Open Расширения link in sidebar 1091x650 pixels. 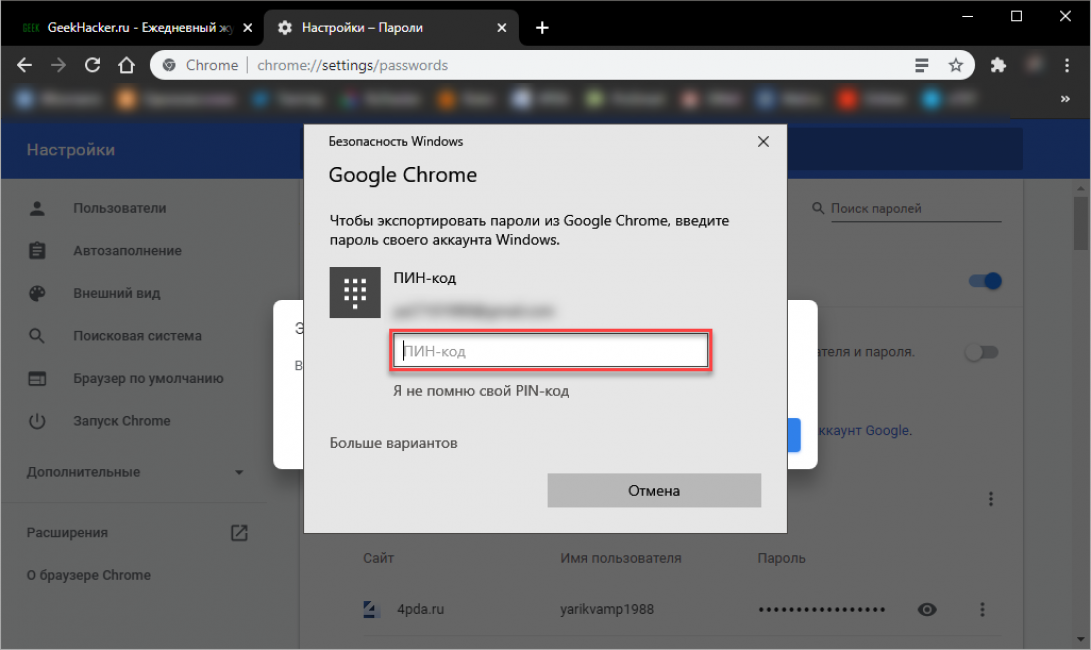point(67,532)
